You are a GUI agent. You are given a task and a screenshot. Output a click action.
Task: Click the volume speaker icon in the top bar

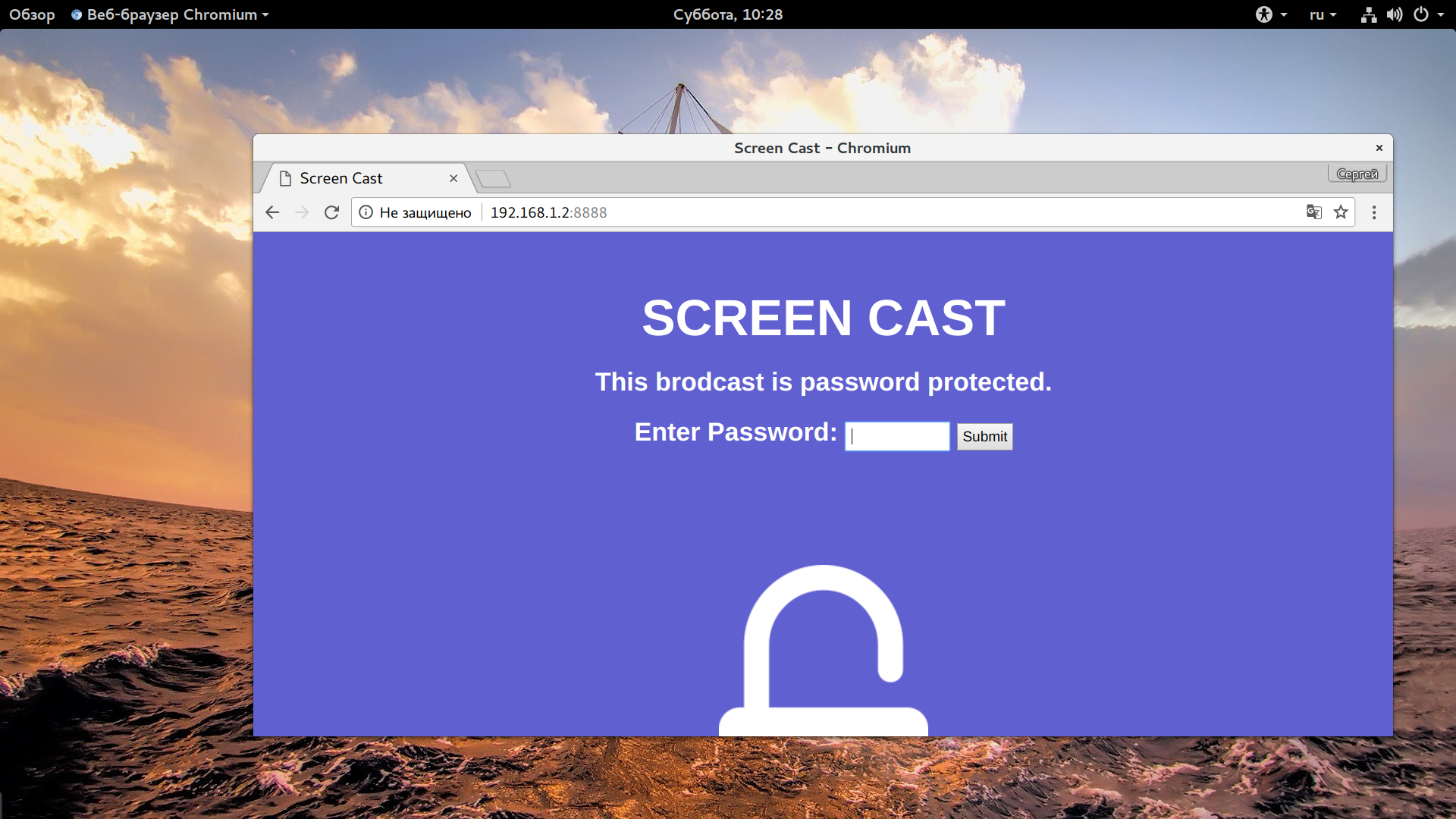pyautogui.click(x=1395, y=14)
